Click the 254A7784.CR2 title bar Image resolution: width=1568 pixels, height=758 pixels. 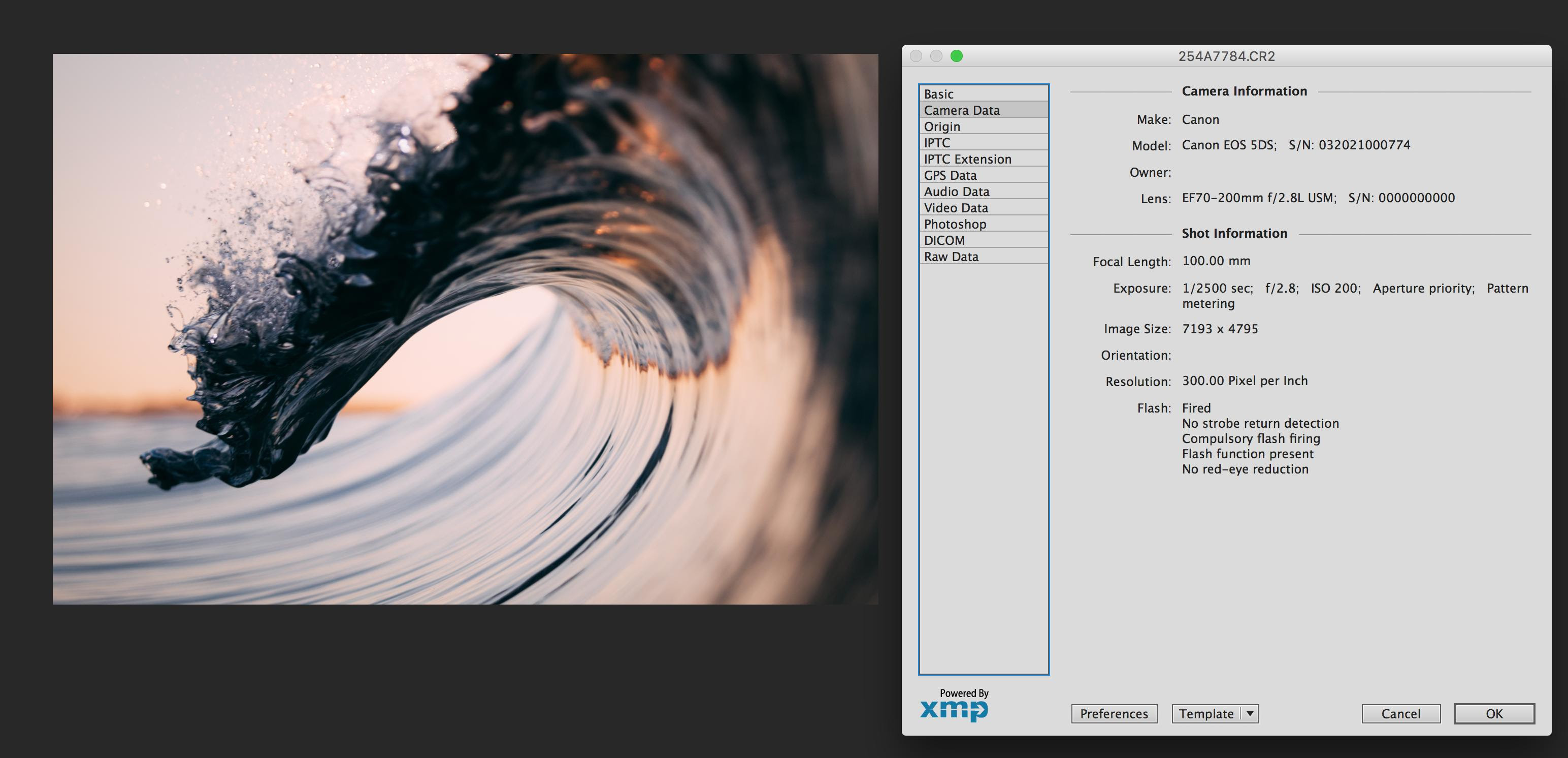[x=1226, y=56]
